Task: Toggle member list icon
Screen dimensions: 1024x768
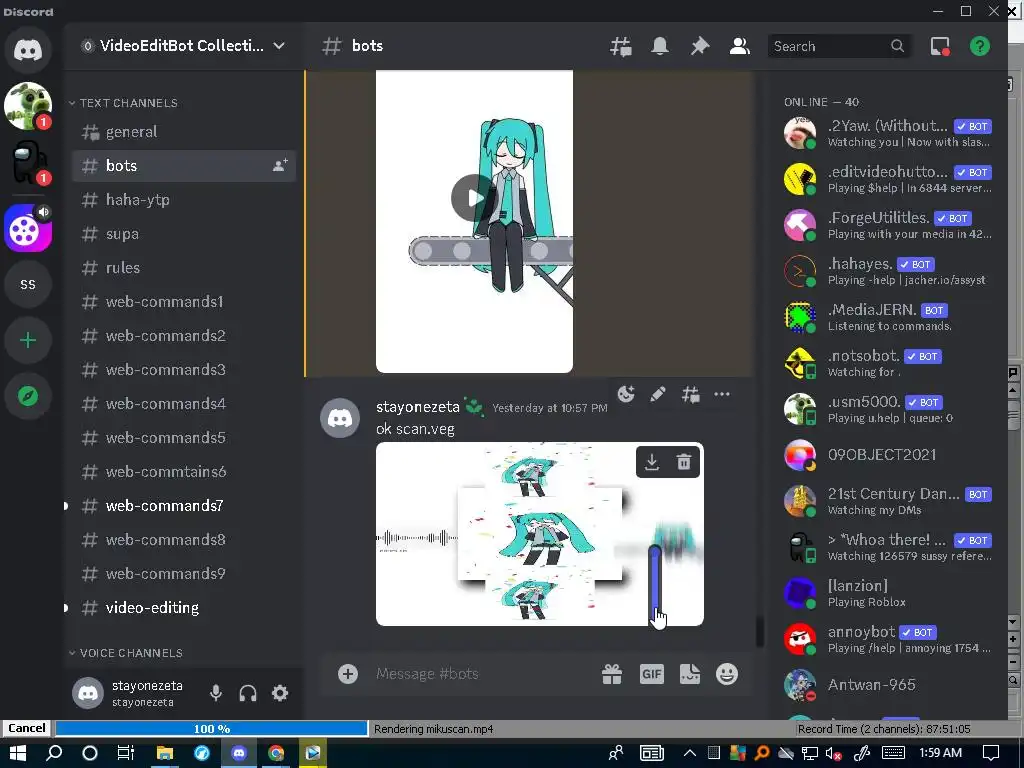Action: point(739,46)
